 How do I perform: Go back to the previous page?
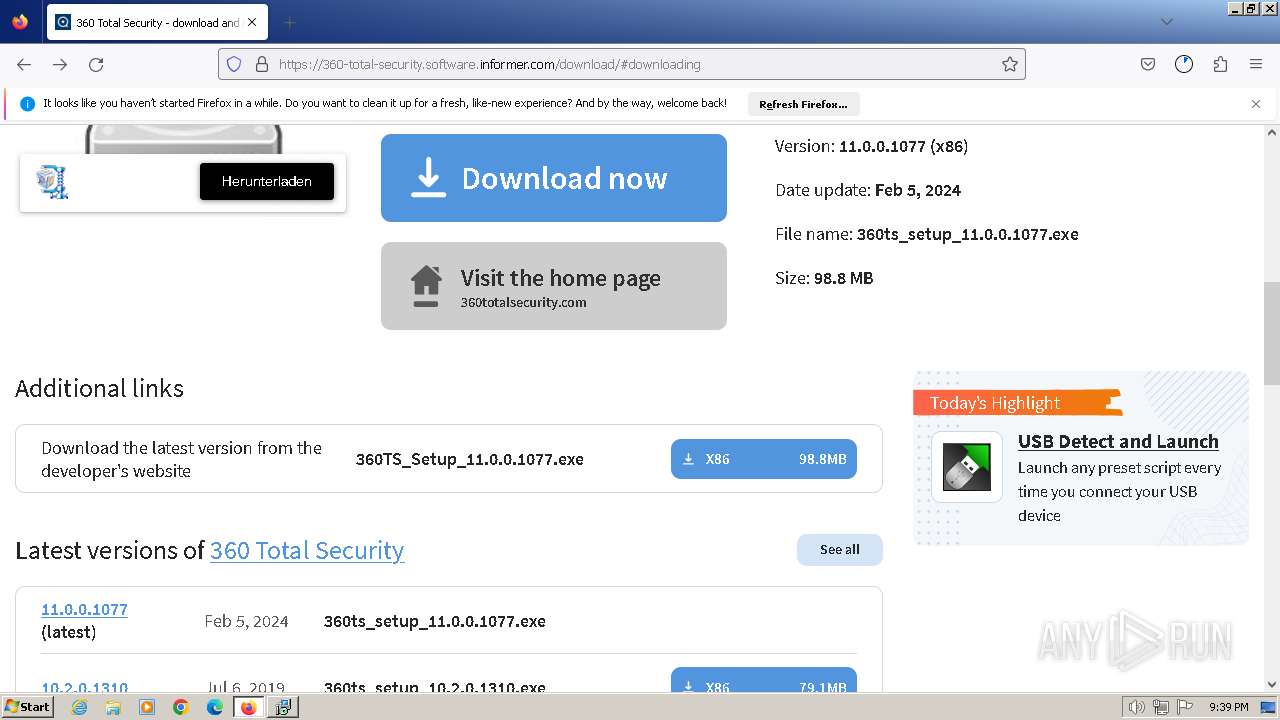pyautogui.click(x=24, y=64)
